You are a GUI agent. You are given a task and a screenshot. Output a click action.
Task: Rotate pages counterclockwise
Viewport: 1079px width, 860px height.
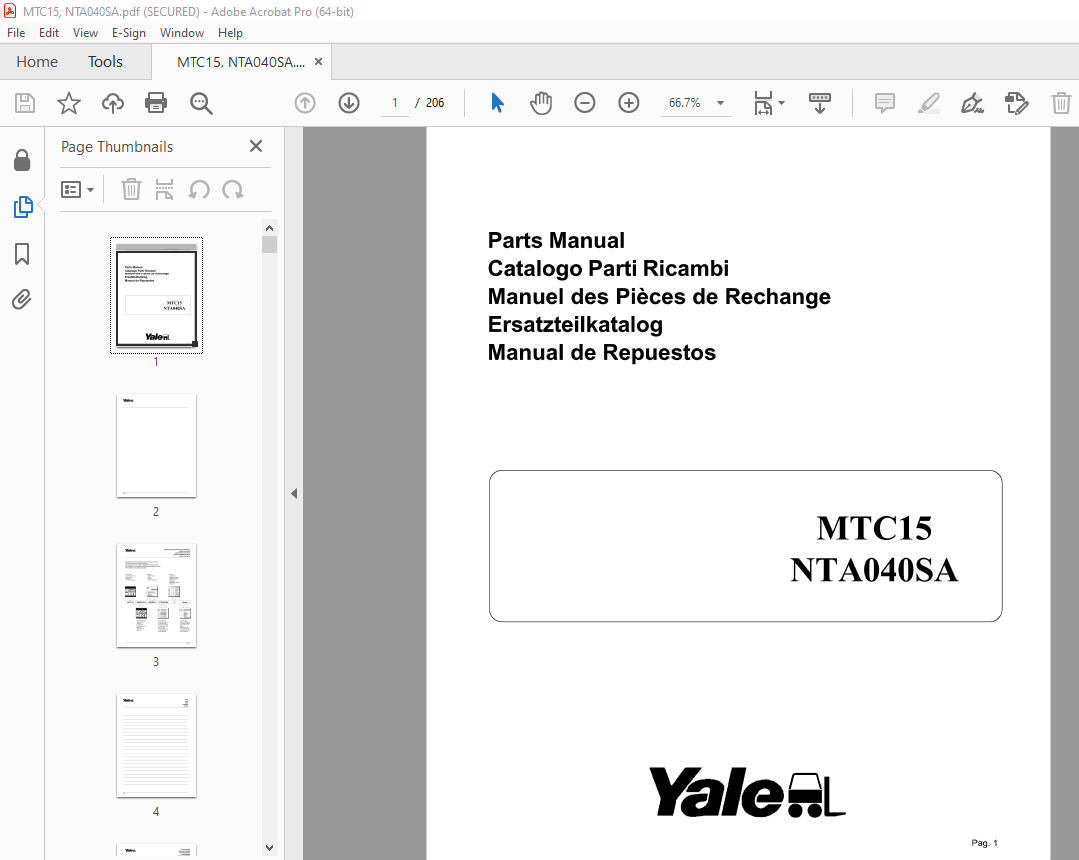point(199,189)
